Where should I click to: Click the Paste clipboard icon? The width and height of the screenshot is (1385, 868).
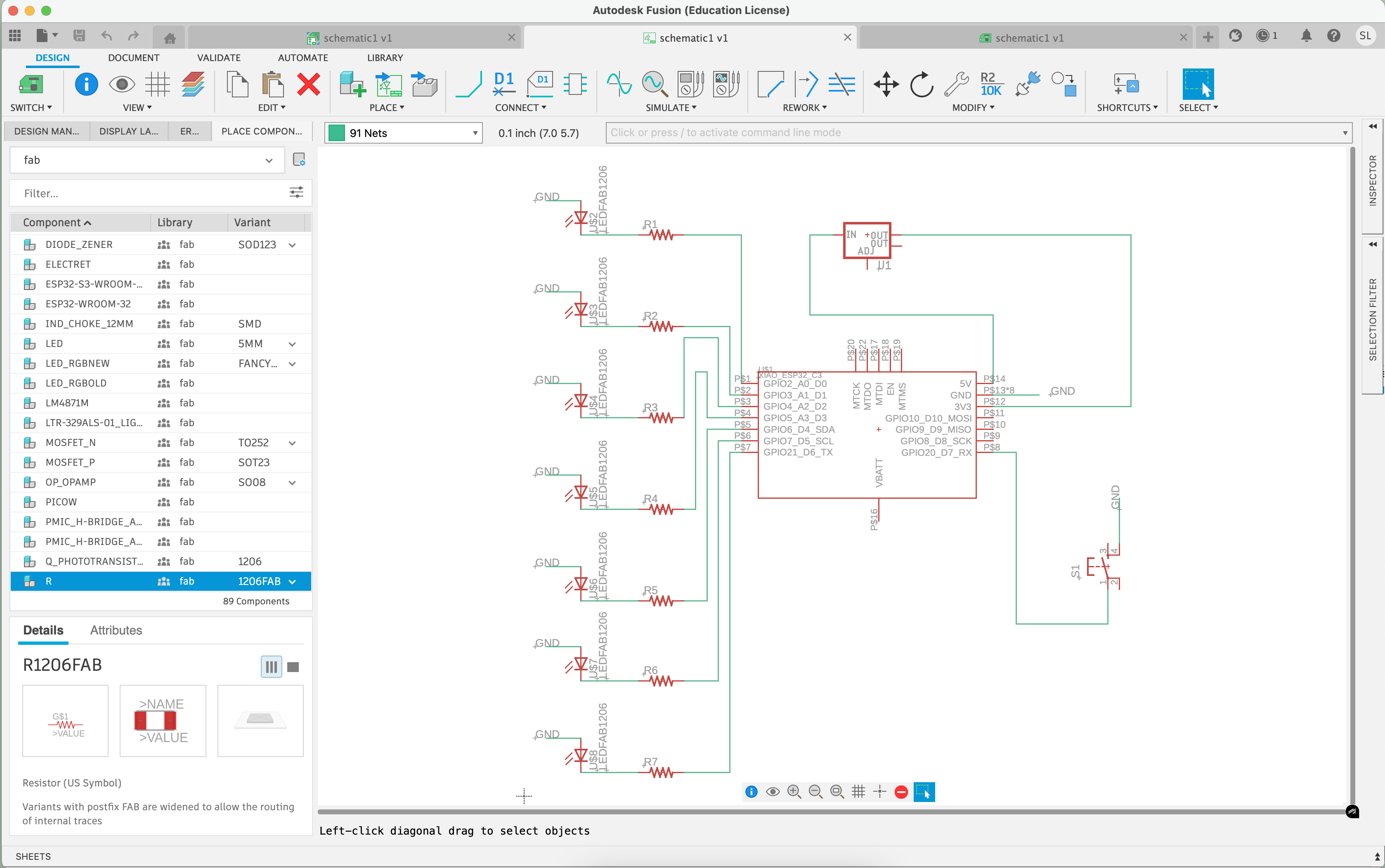(x=273, y=85)
